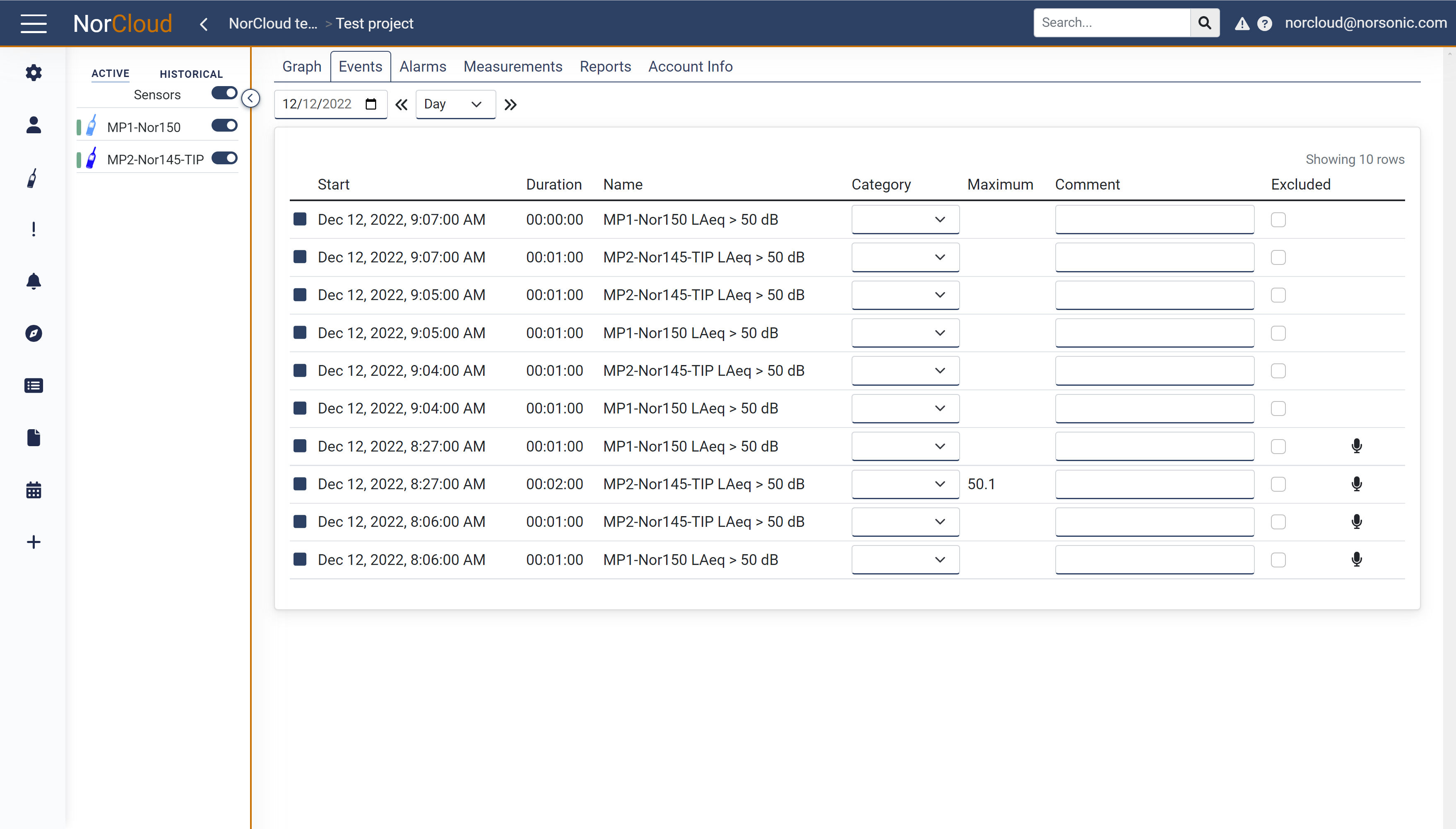The height and width of the screenshot is (829, 1456).
Task: Switch to the Alarms tab
Action: [423, 67]
